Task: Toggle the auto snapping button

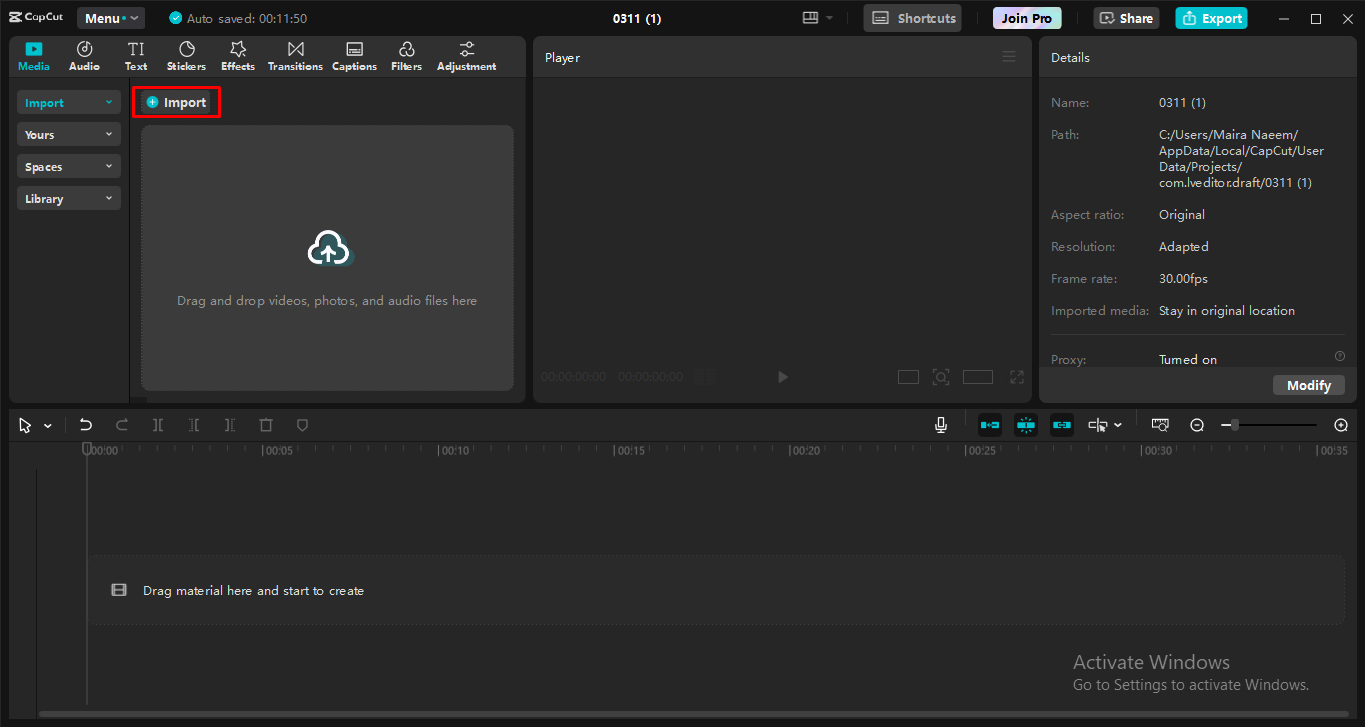Action: pyautogui.click(x=1026, y=425)
